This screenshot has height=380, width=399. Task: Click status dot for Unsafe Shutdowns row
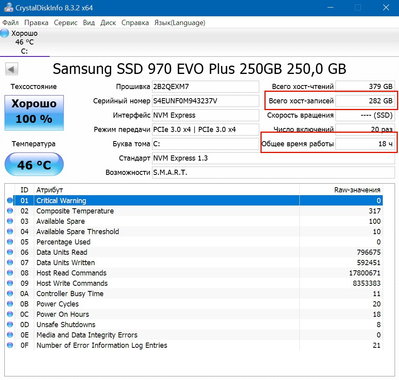(x=10, y=325)
